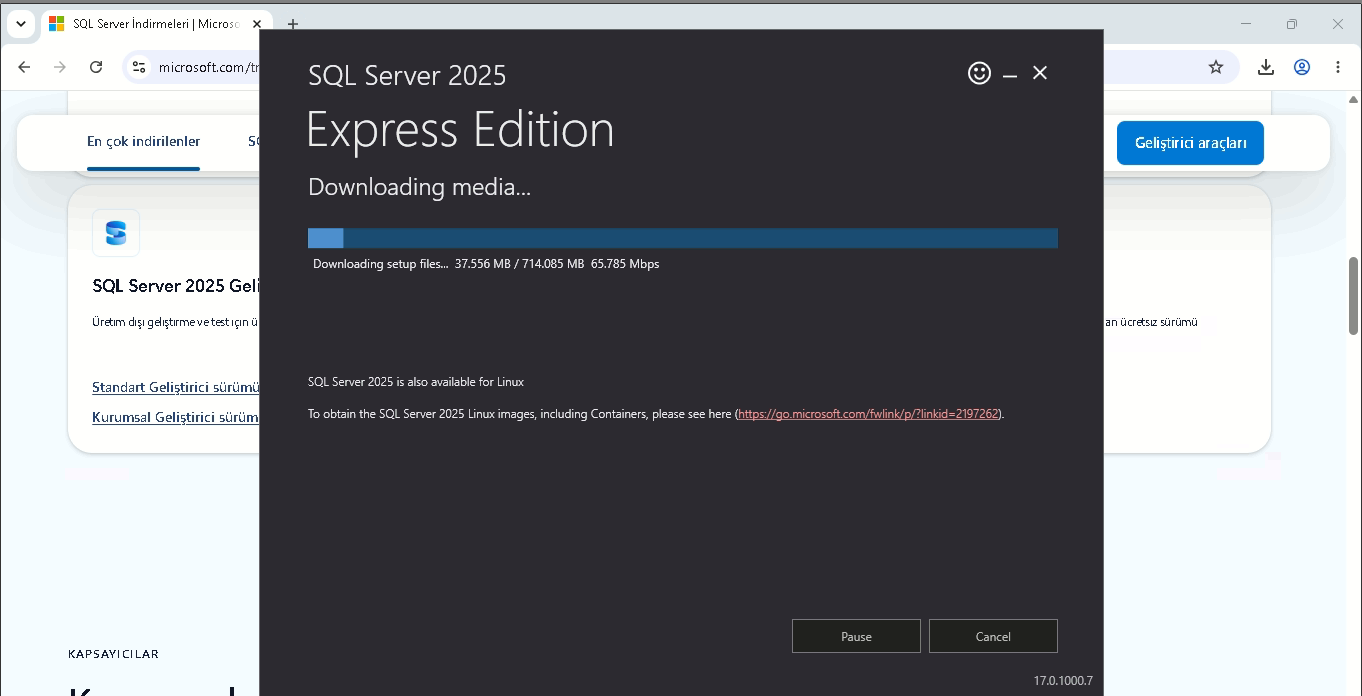Open the tab search dropdown arrow
This screenshot has width=1362, height=696.
(x=21, y=23)
